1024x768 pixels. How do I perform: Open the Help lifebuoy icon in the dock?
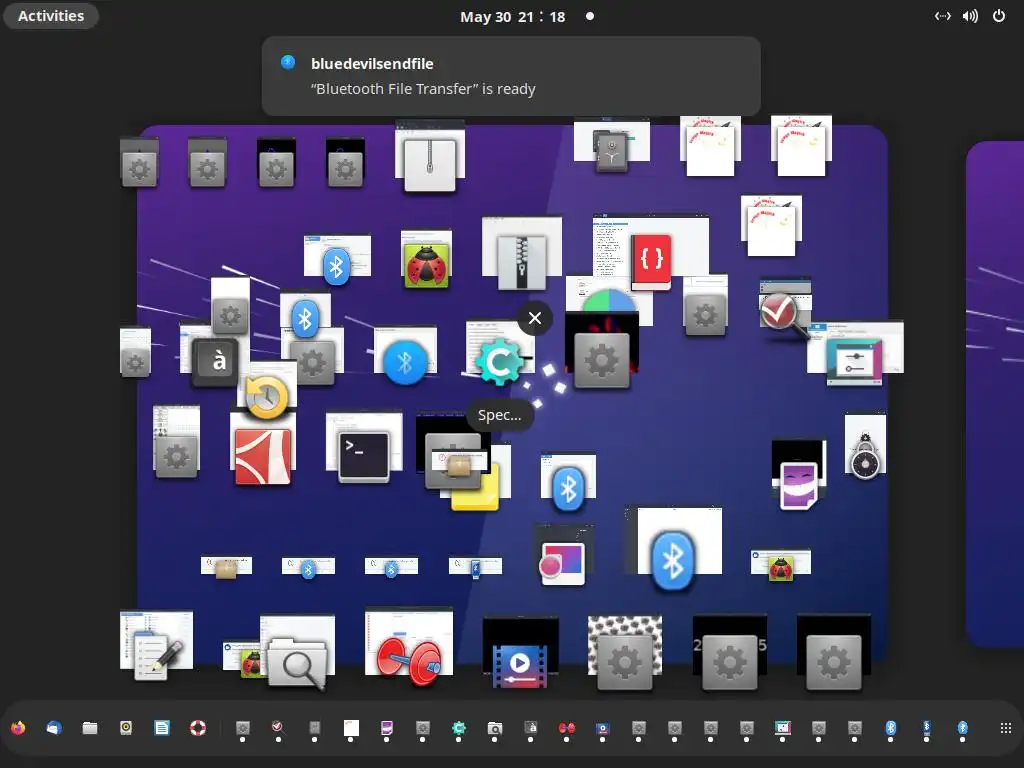pos(198,728)
